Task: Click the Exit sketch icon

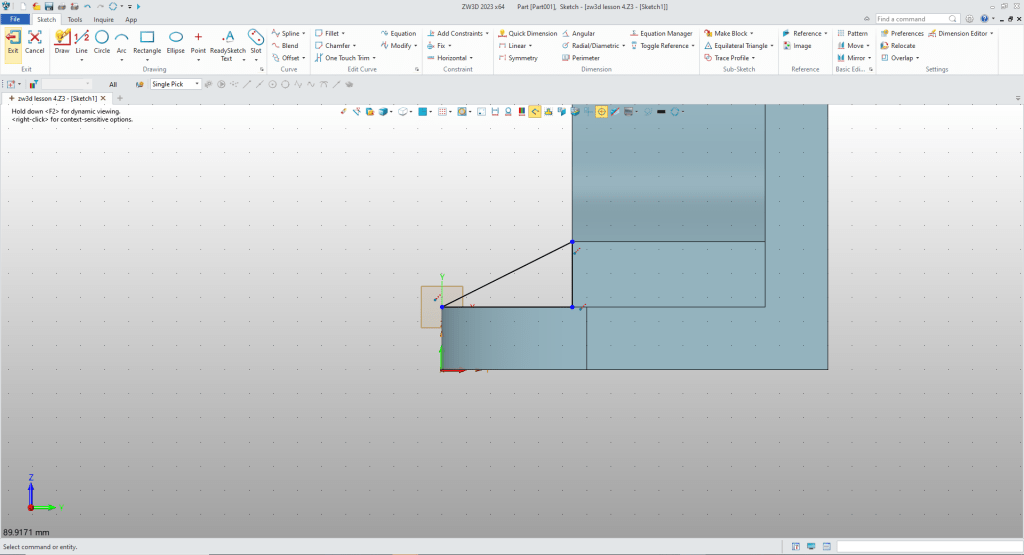Action: tap(13, 40)
